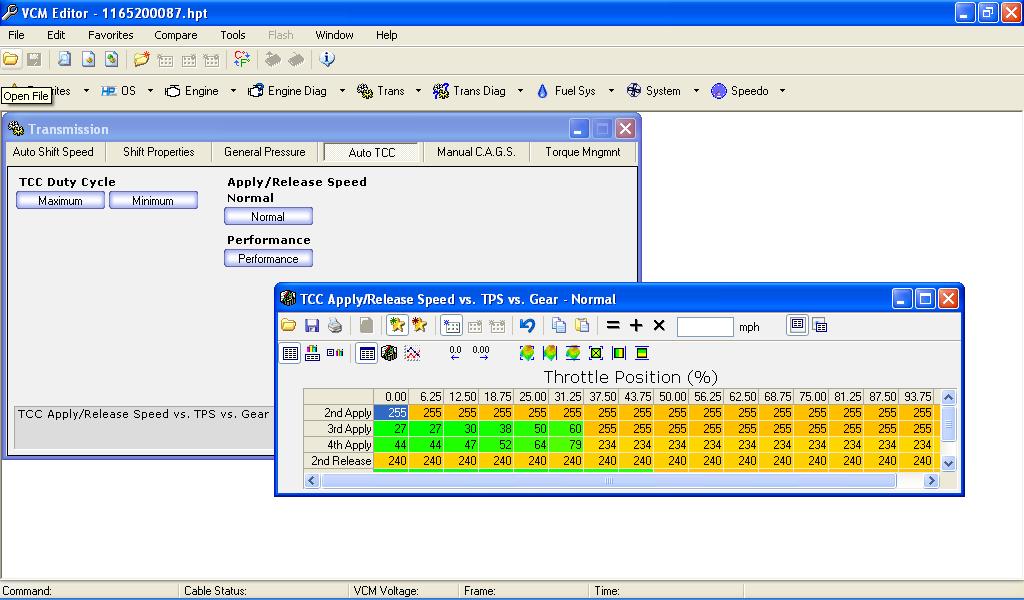Click the Normal Apply/Release Speed button
This screenshot has width=1024, height=600.
point(268,216)
